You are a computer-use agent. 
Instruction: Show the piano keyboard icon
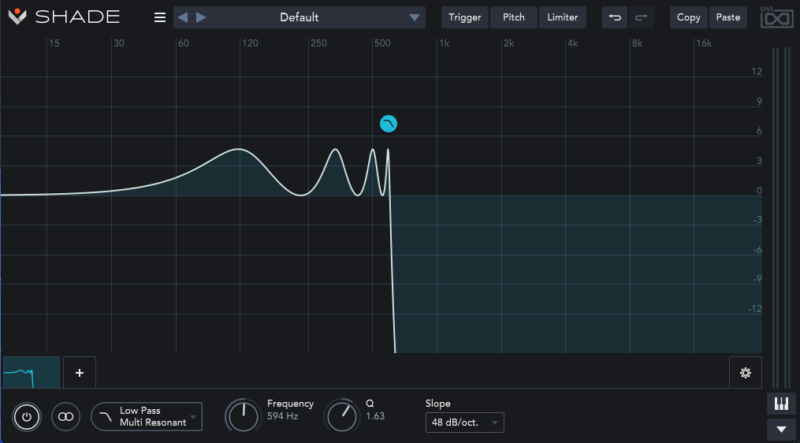point(781,404)
